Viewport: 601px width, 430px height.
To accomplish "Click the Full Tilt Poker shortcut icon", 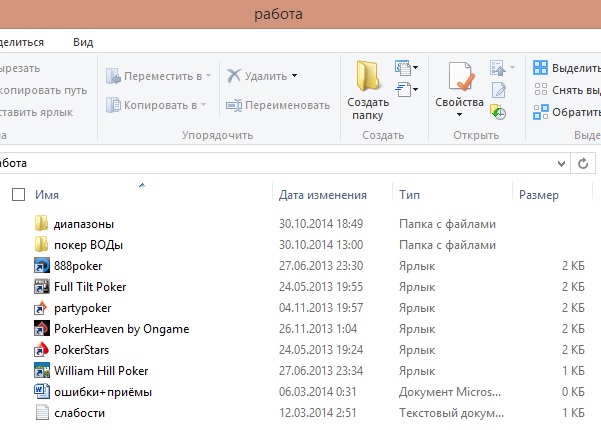I will (x=42, y=286).
